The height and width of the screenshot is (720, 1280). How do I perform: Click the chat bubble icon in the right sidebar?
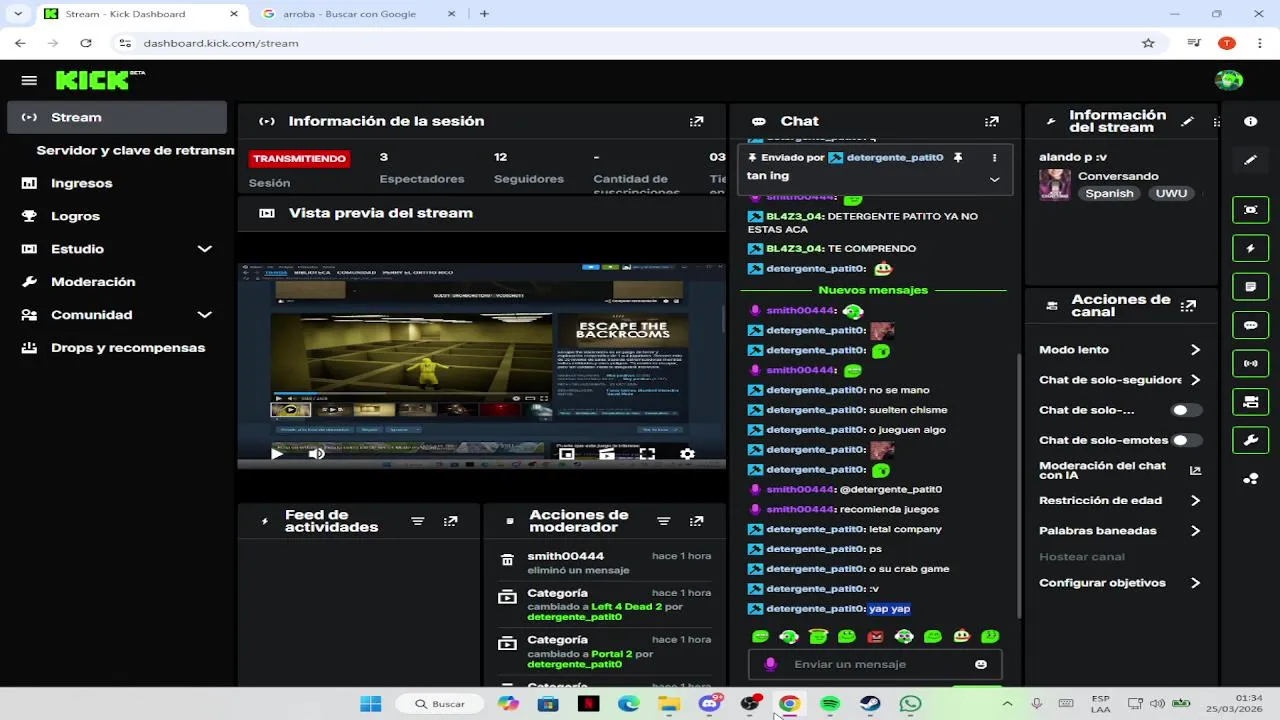[1250, 325]
